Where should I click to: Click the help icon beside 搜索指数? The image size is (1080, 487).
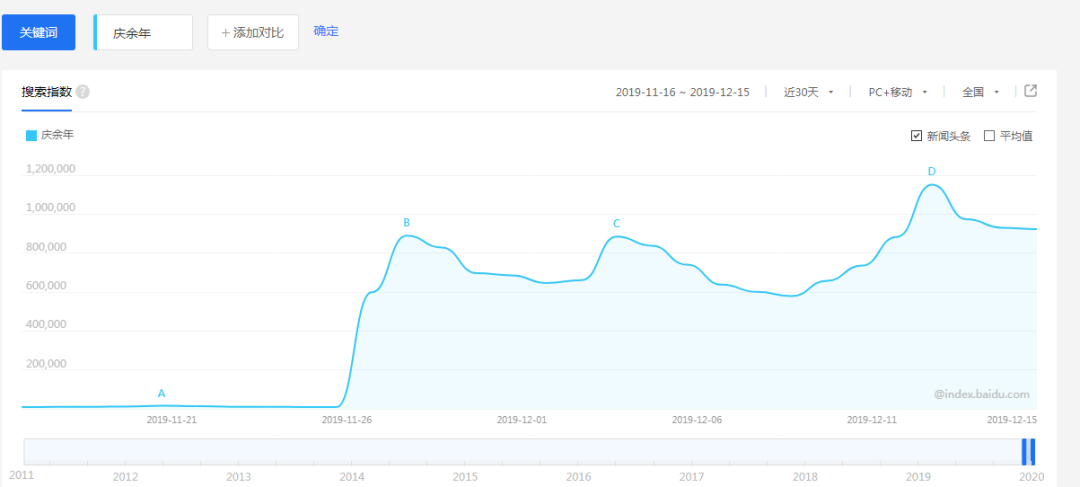(83, 92)
